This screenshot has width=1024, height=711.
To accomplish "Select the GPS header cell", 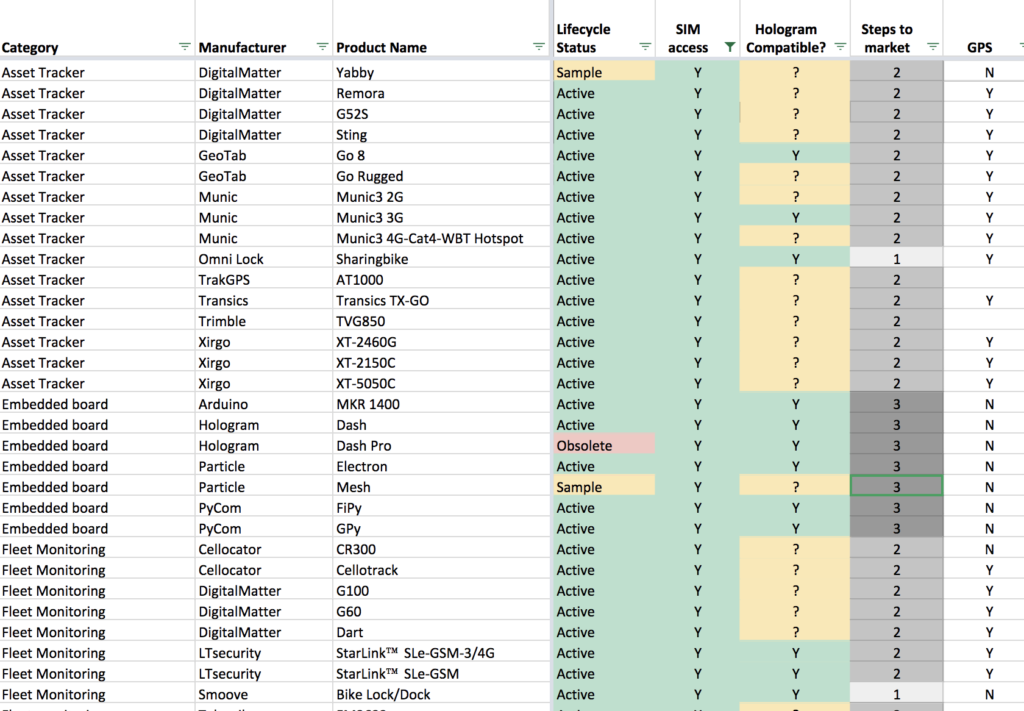I will [984, 29].
